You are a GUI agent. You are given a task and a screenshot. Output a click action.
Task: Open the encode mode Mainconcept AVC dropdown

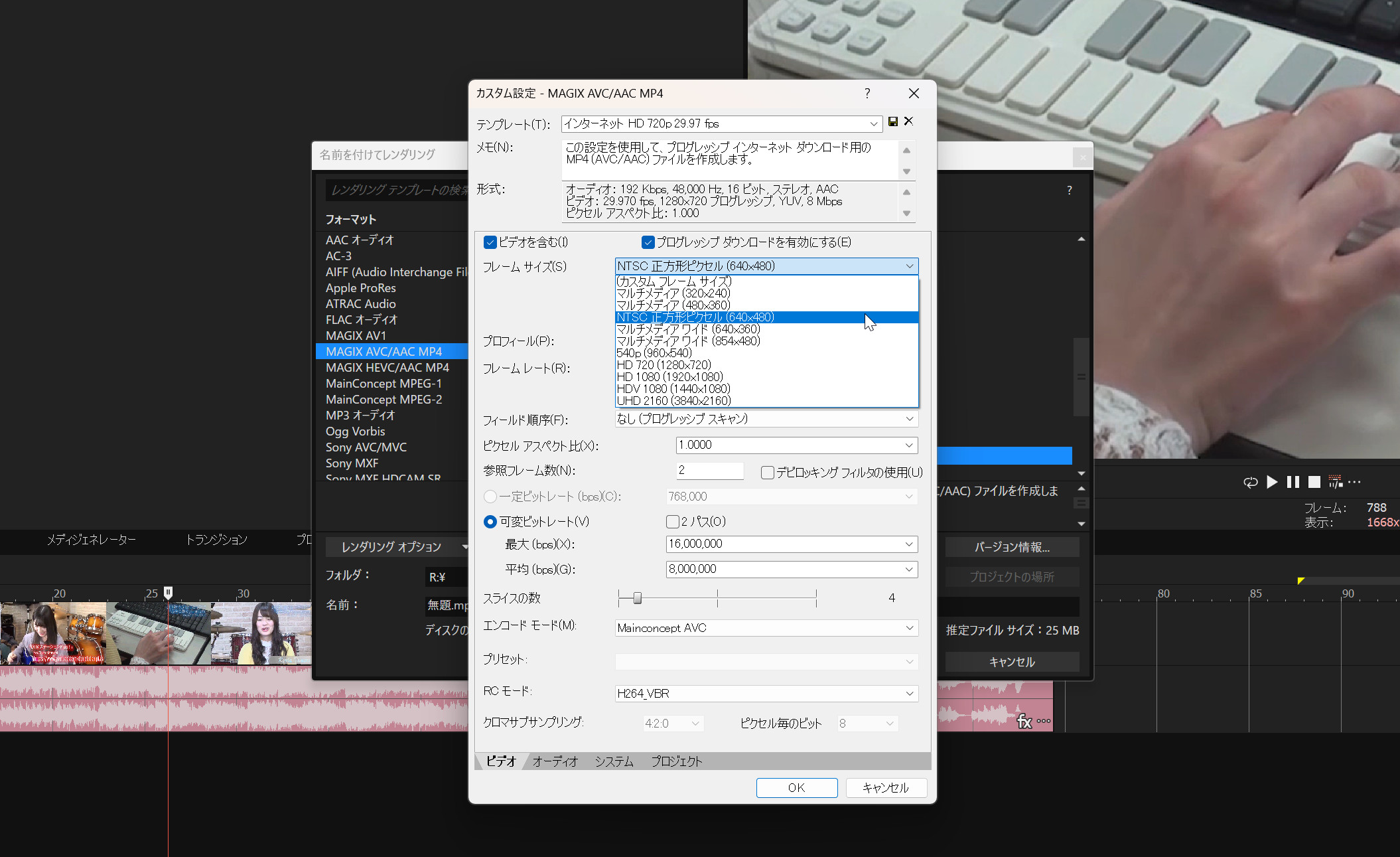pos(767,628)
